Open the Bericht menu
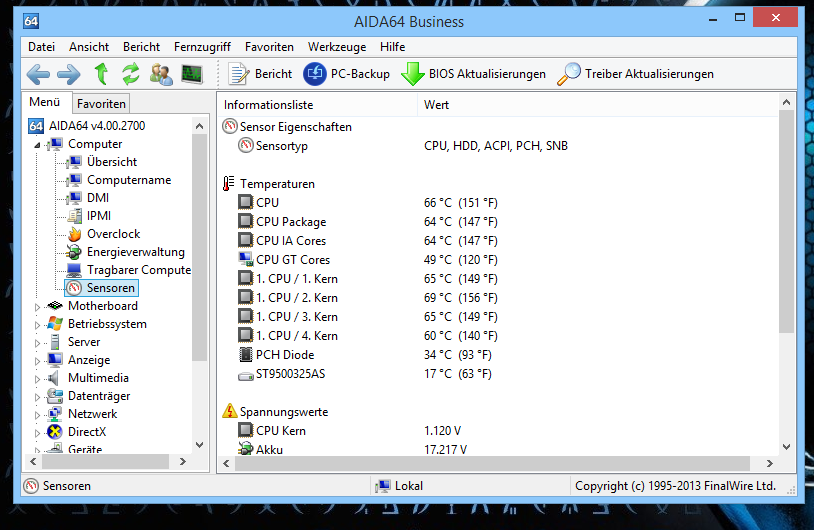This screenshot has width=814, height=530. coord(141,47)
